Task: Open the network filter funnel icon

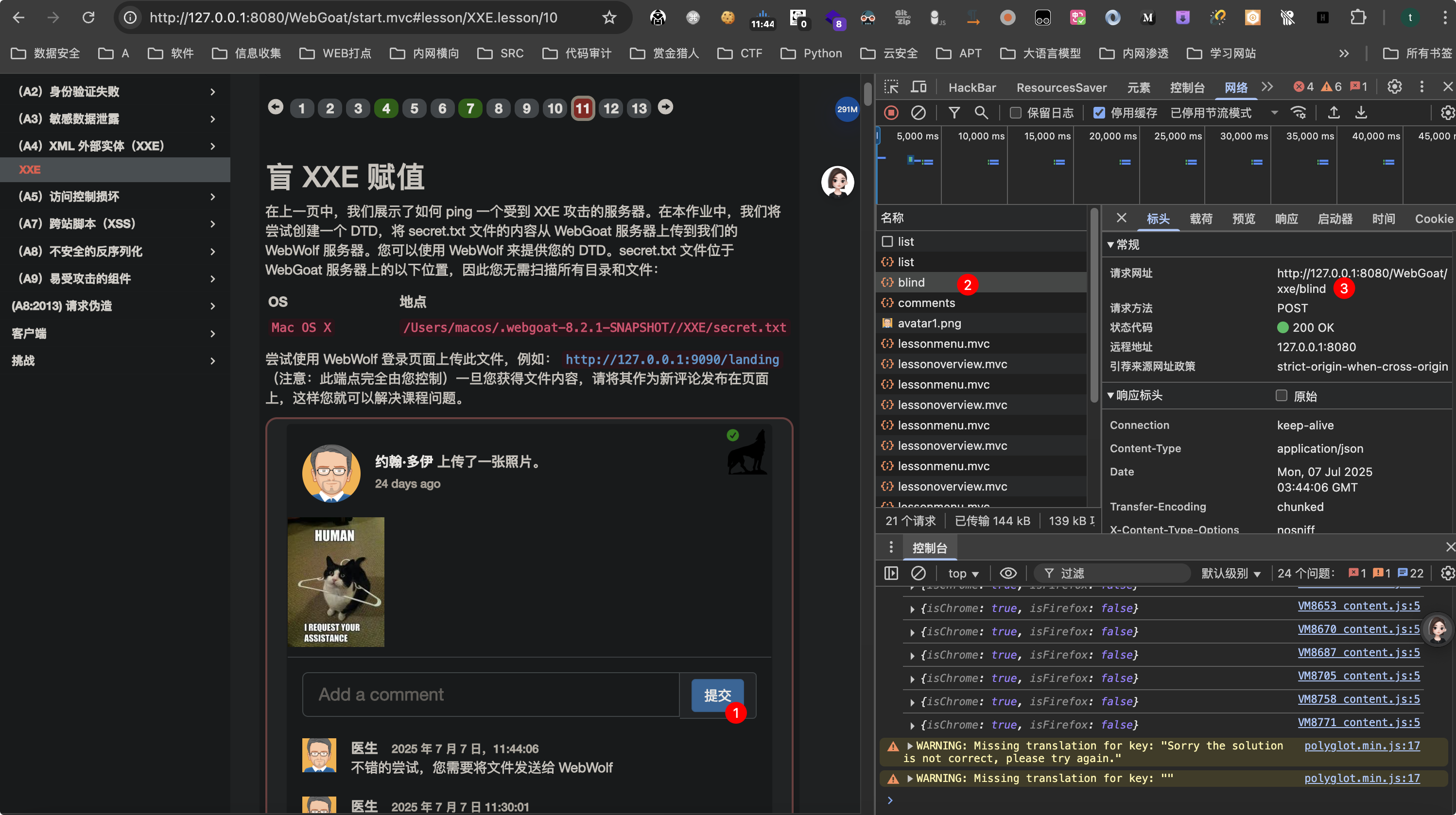Action: tap(954, 113)
